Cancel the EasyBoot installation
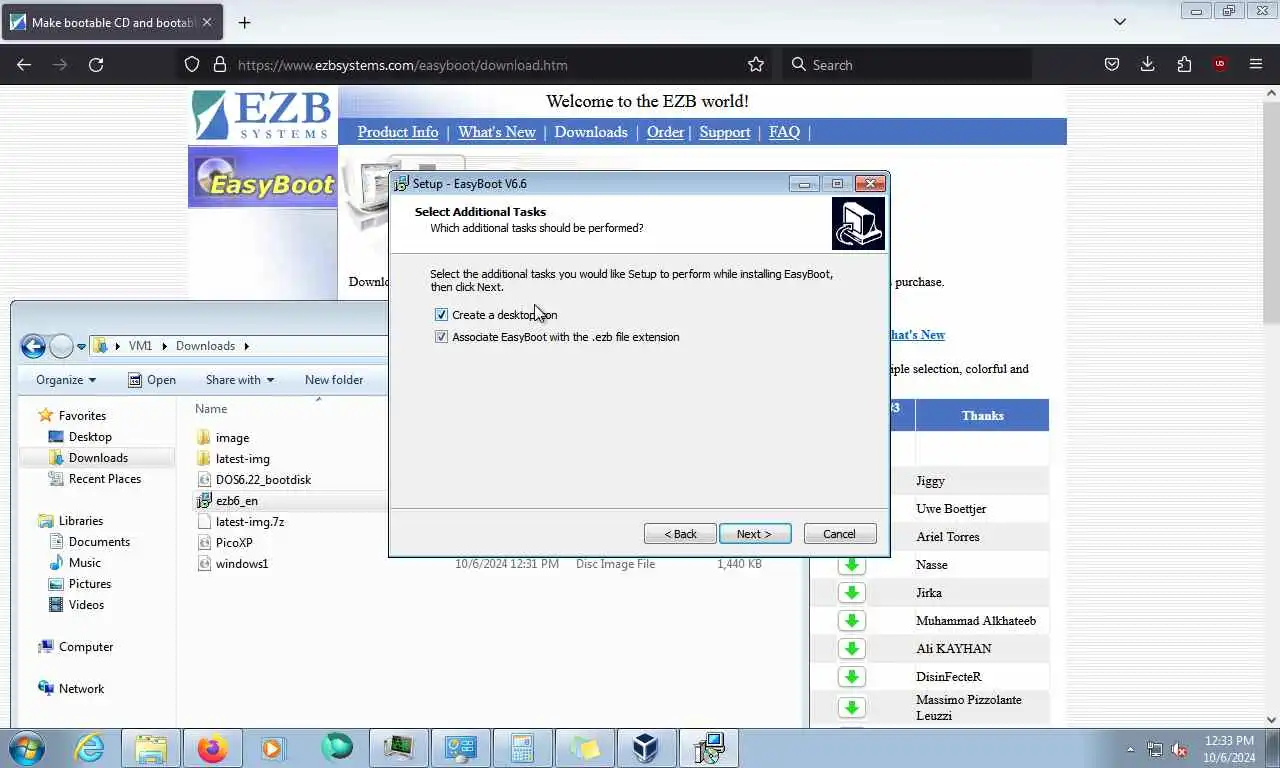The height and width of the screenshot is (768, 1280). [840, 534]
